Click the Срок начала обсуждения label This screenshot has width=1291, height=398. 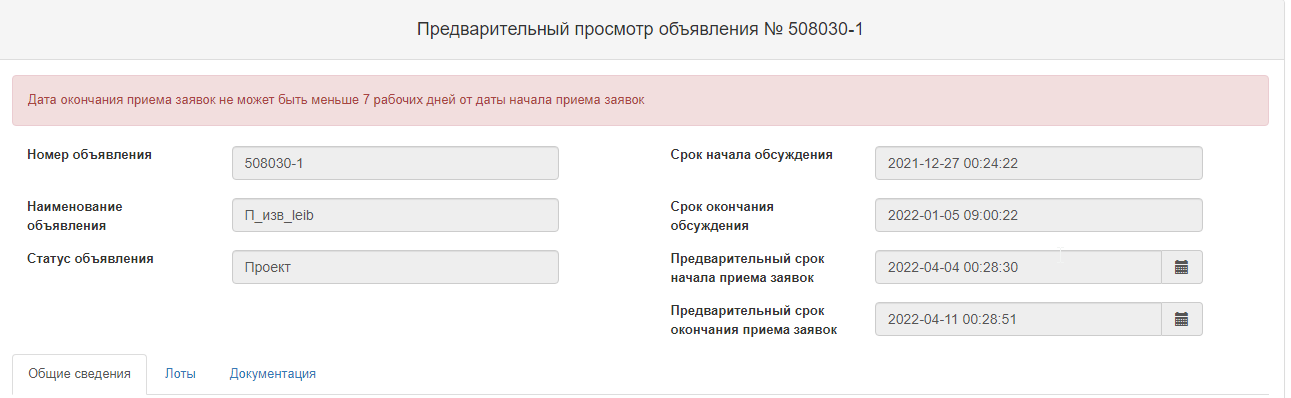751,155
